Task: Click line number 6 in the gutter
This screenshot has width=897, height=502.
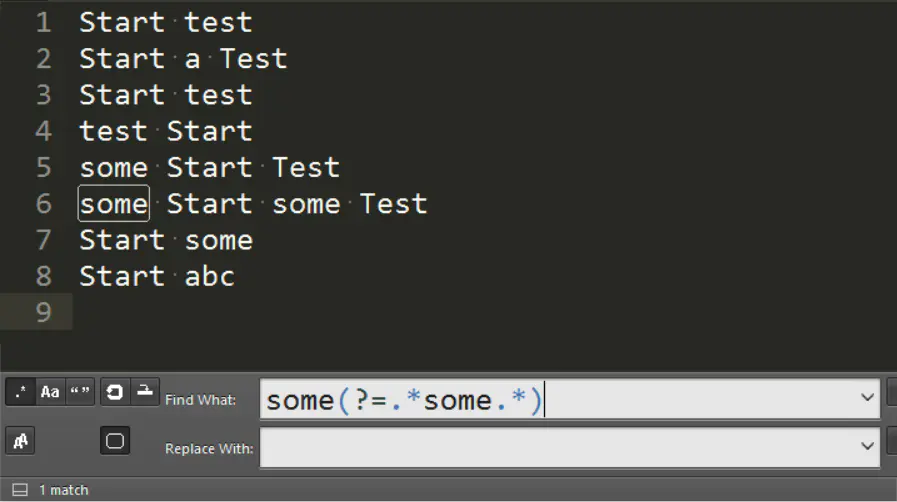Action: [x=43, y=204]
